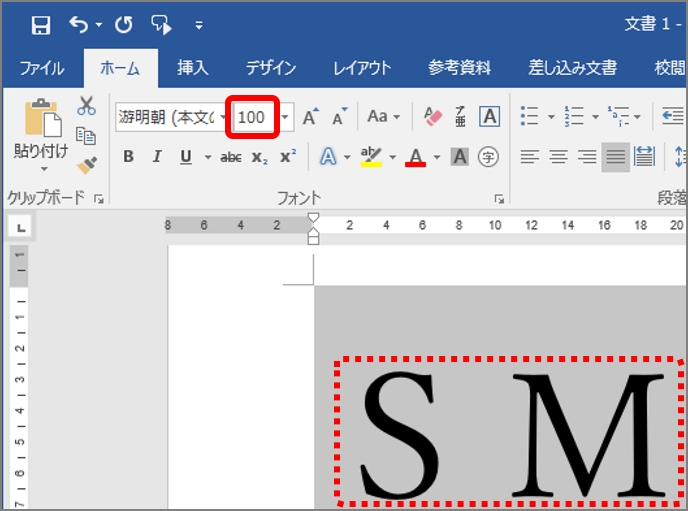
Task: Center align the text
Action: point(559,157)
